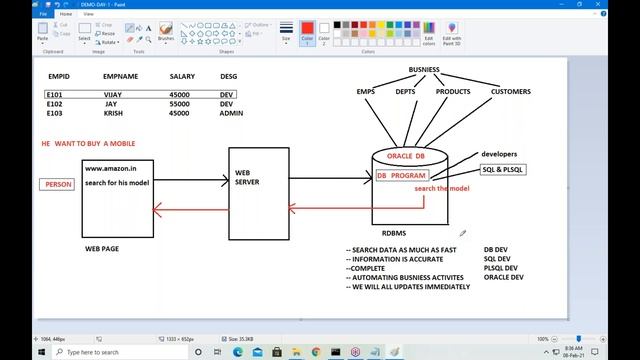This screenshot has height=360, width=640.
Task: Click the zoom out minus button
Action: (554, 339)
